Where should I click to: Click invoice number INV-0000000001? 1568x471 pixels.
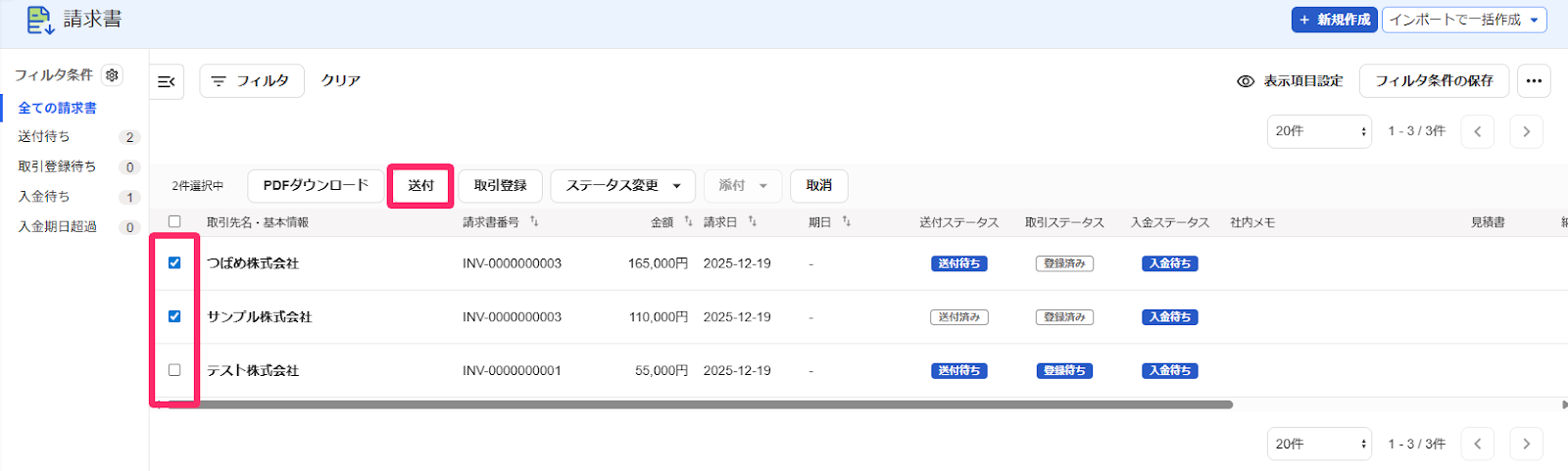click(512, 371)
